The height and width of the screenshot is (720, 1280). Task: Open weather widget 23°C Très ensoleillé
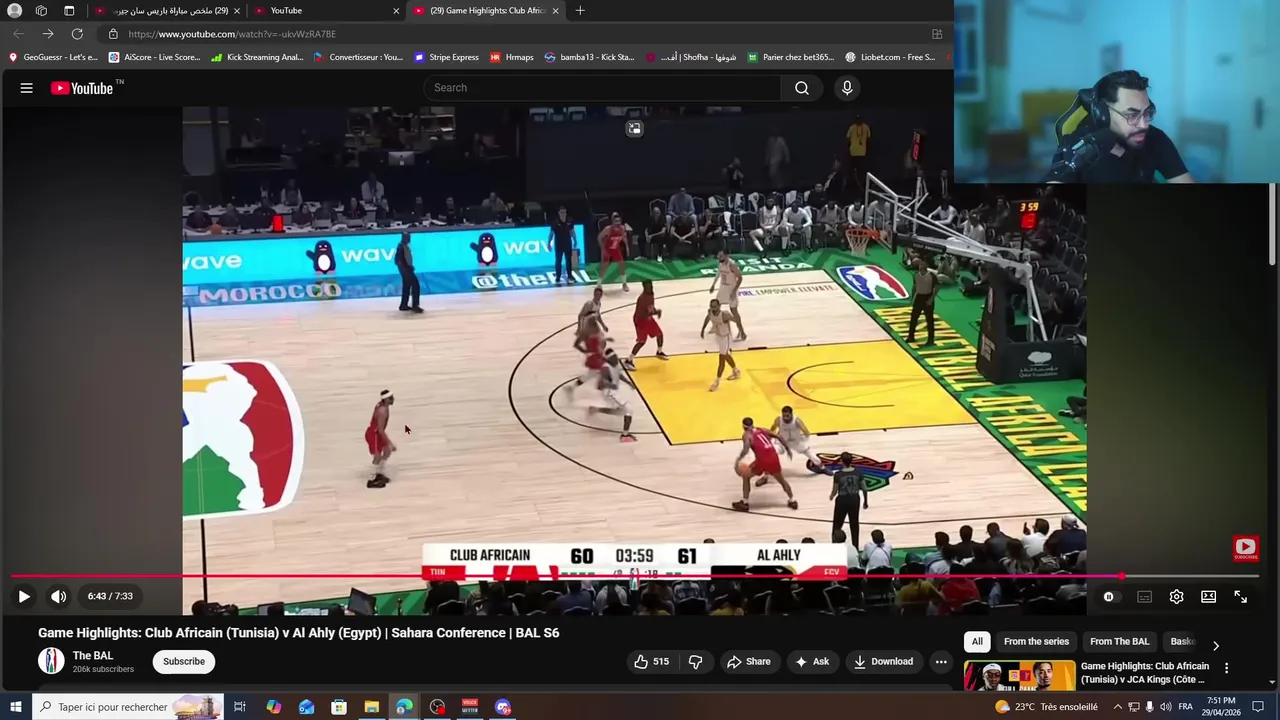1046,707
